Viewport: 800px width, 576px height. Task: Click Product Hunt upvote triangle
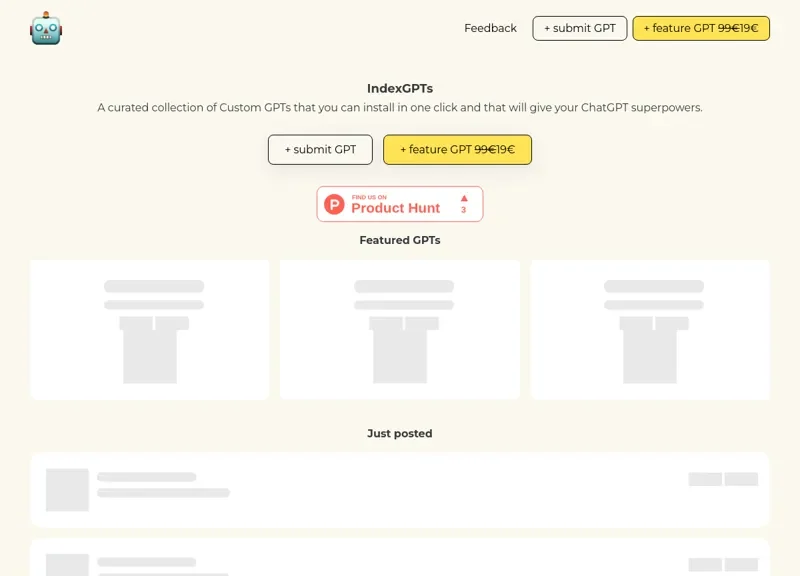click(x=464, y=198)
